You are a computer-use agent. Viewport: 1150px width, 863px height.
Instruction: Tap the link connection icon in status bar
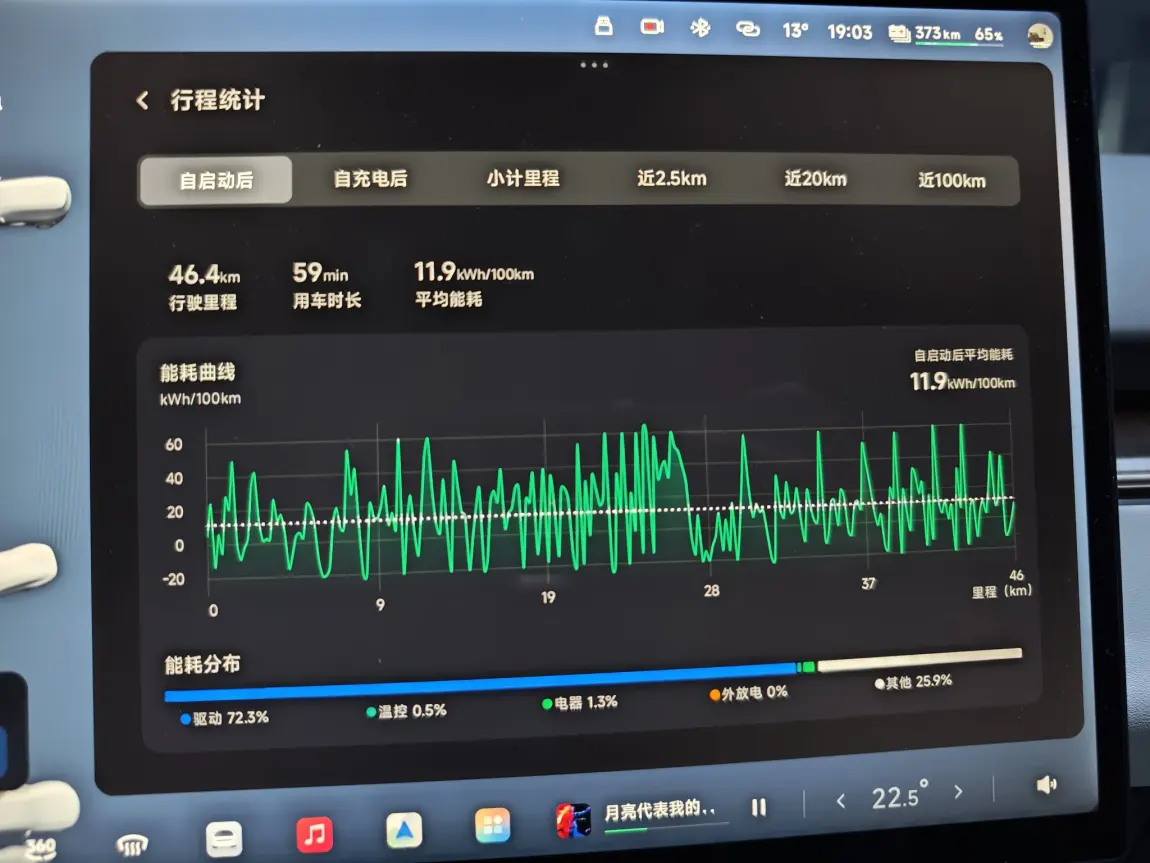[747, 29]
